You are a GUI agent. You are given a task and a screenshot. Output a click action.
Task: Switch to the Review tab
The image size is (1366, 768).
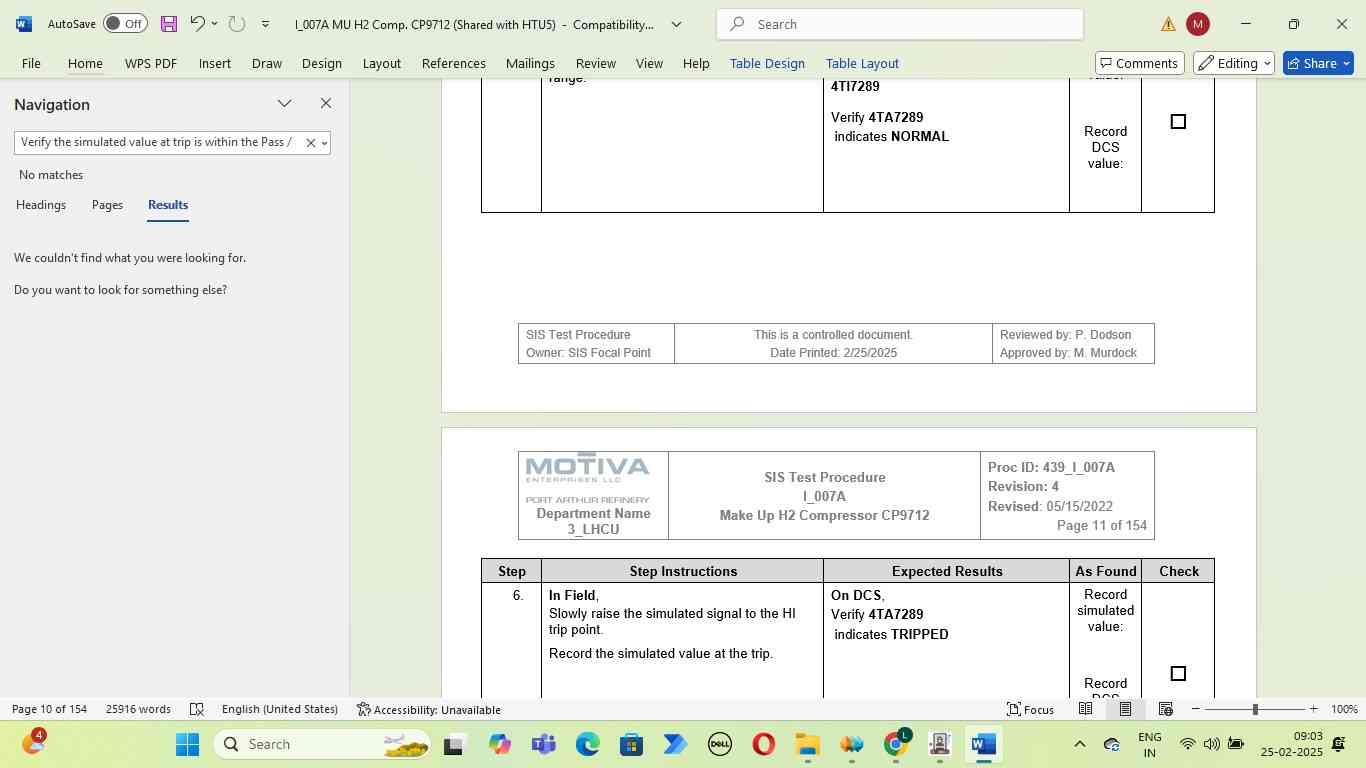point(596,63)
